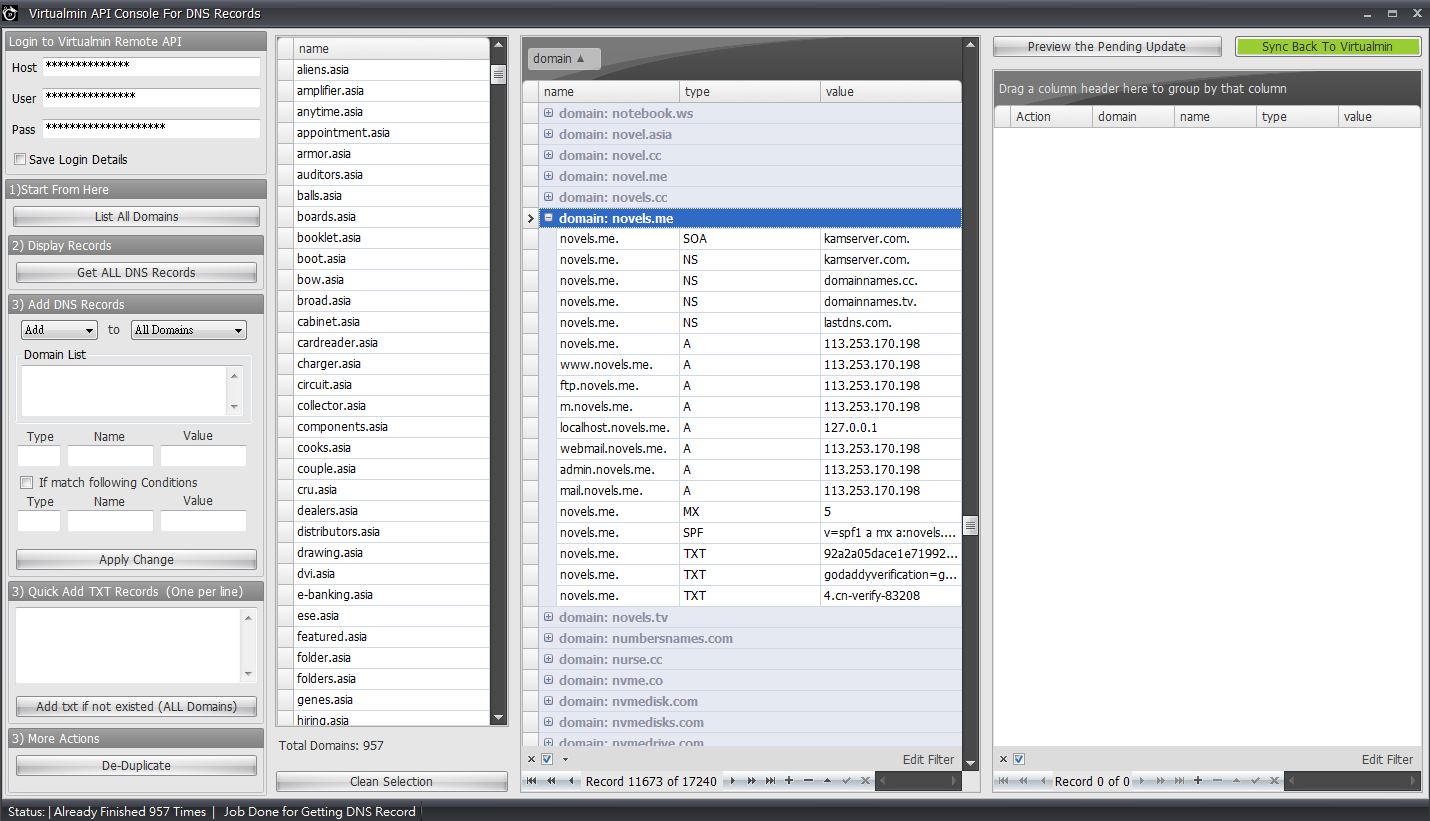Screen dimensions: 1430x821
Task: Expand the domain: novel.me group
Action: pos(548,175)
